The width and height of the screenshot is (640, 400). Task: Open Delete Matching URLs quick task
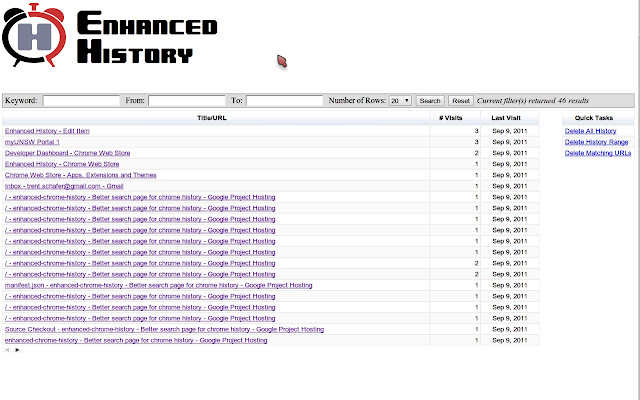598,153
